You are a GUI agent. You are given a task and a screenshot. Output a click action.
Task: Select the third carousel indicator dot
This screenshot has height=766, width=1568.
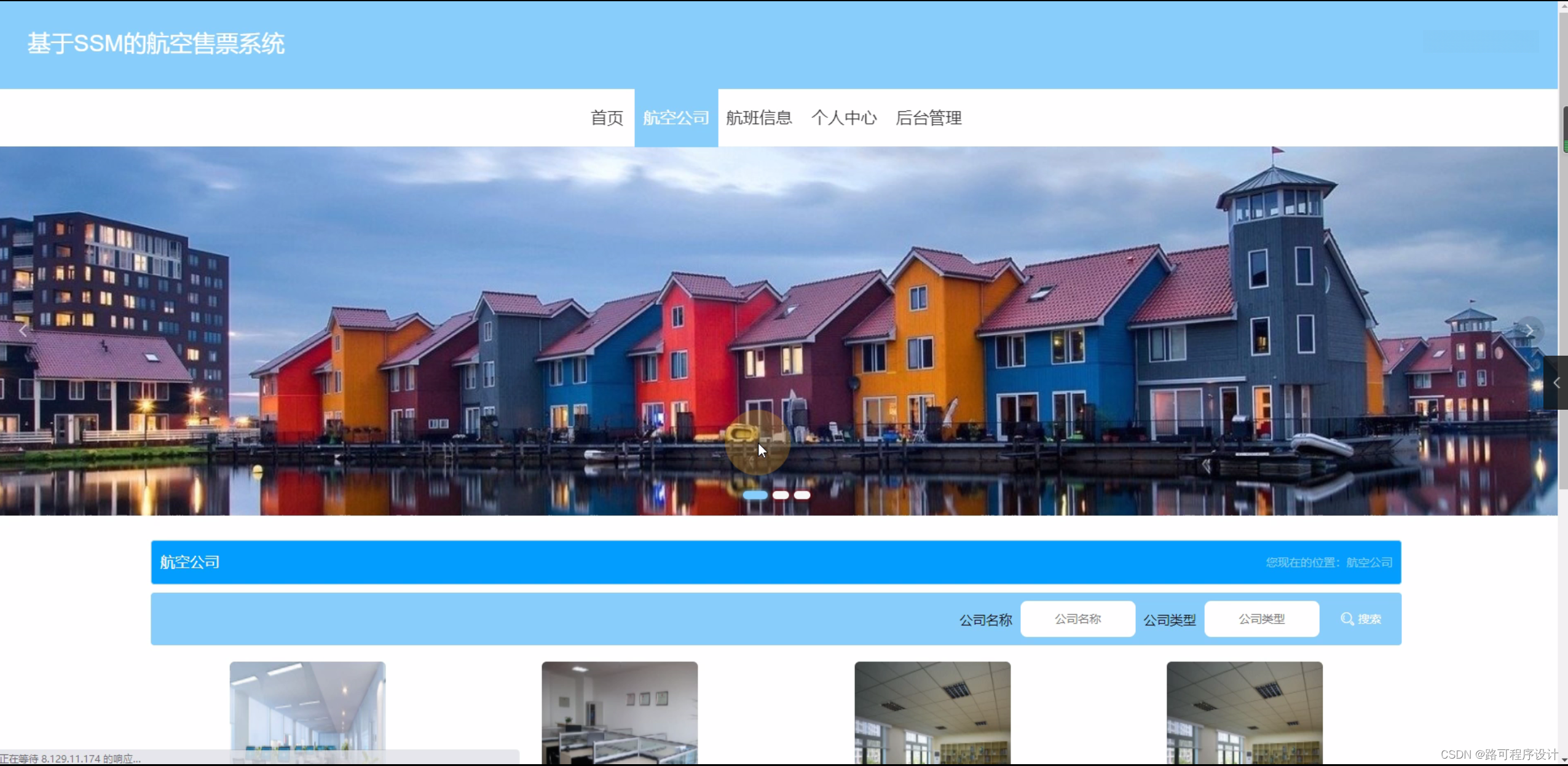[802, 495]
